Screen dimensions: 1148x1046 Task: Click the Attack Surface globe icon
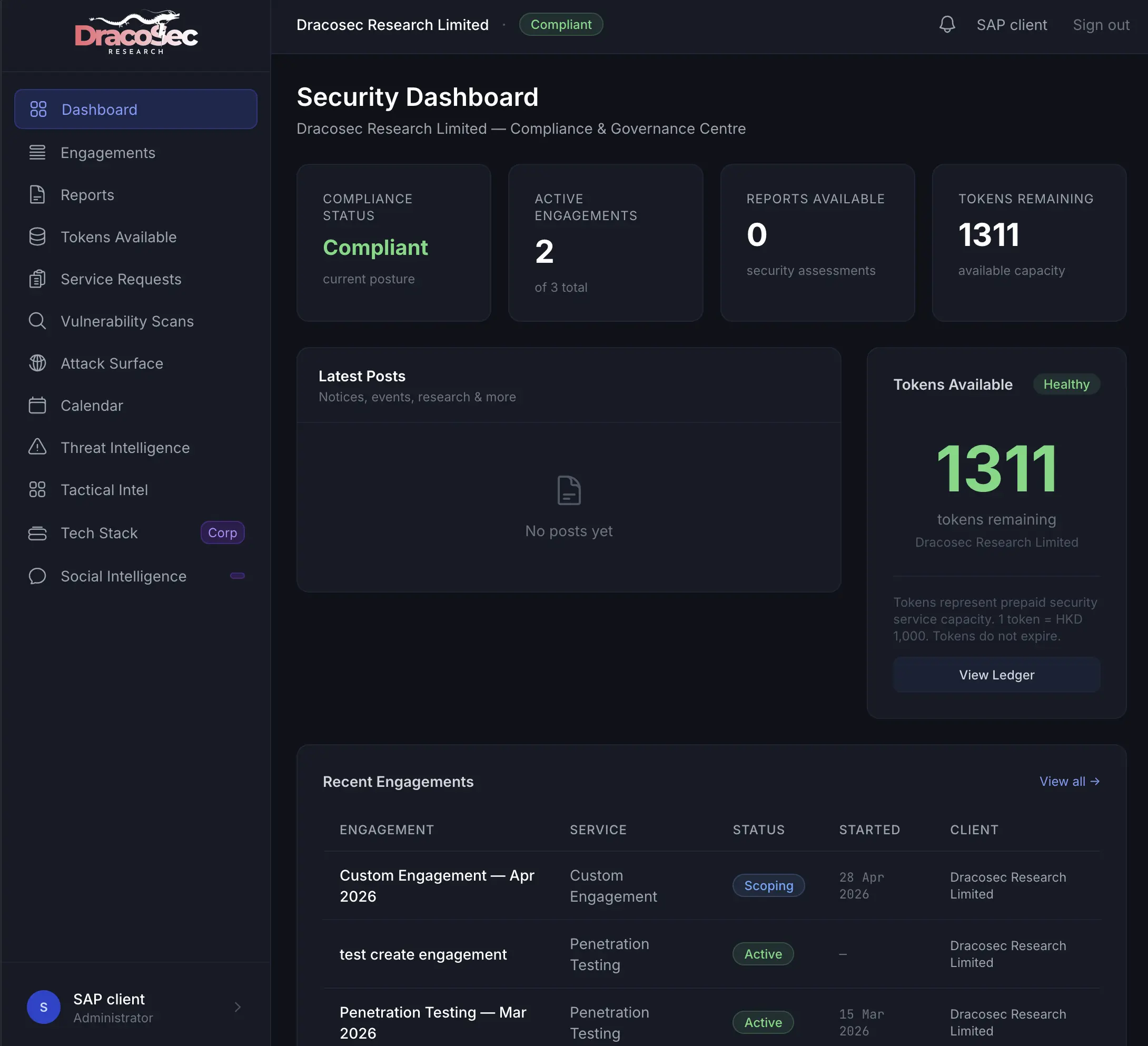point(37,363)
